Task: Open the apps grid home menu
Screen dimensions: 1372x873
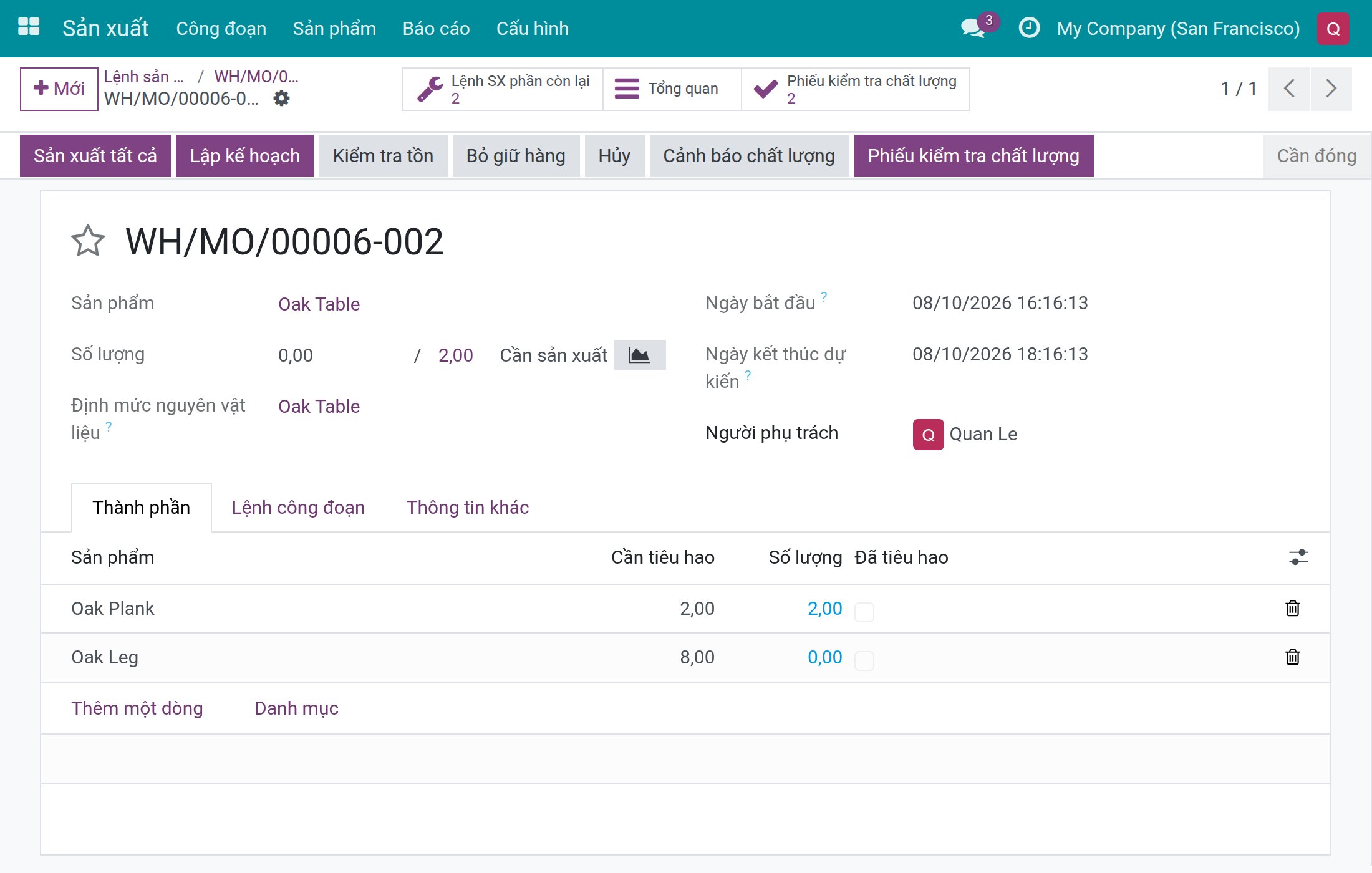Action: [29, 27]
